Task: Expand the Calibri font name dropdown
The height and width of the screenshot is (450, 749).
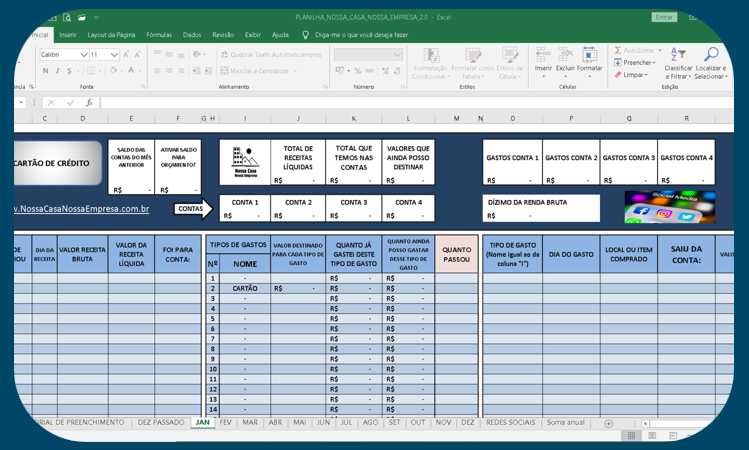Action: 83,55
